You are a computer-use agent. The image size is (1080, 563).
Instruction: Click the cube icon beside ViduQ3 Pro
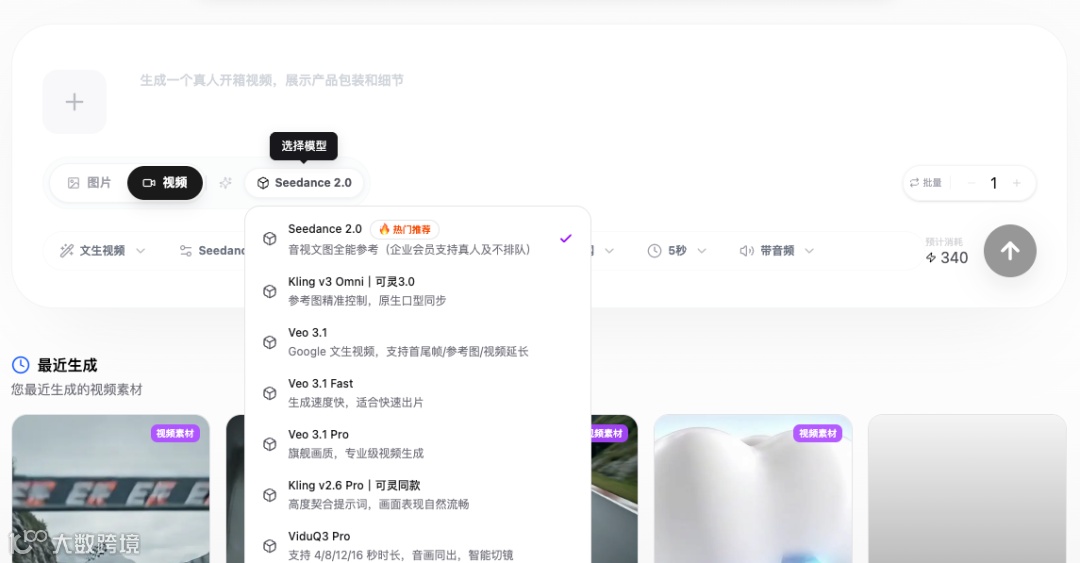(x=270, y=546)
